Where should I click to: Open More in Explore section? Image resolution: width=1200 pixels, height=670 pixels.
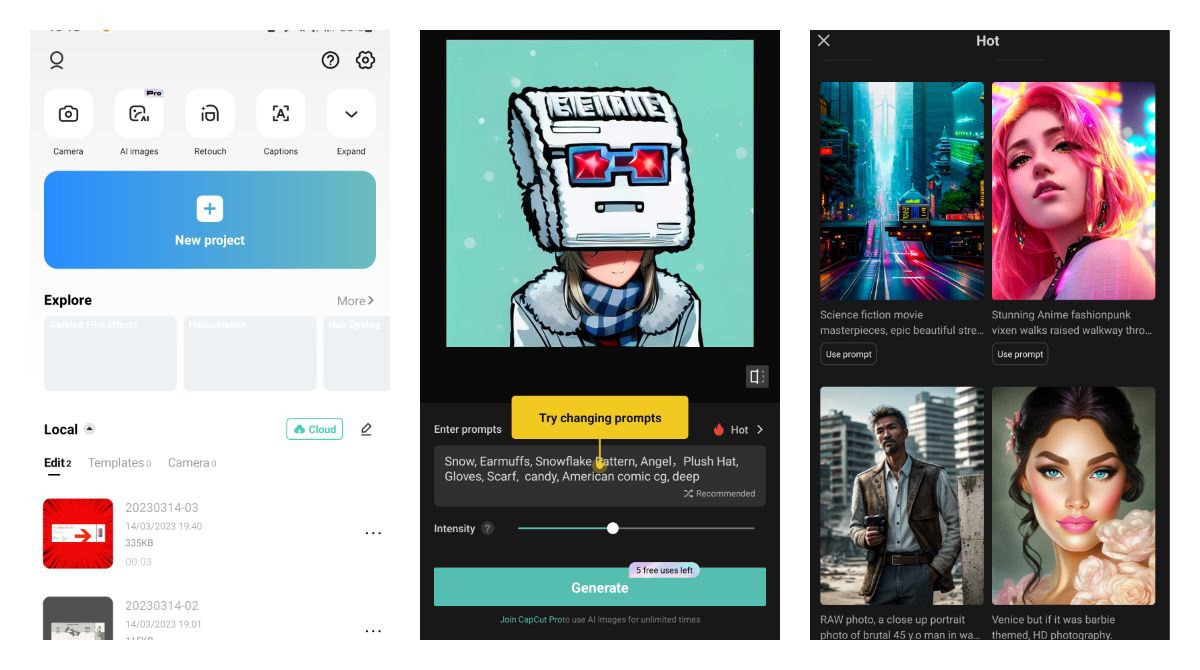pyautogui.click(x=355, y=300)
